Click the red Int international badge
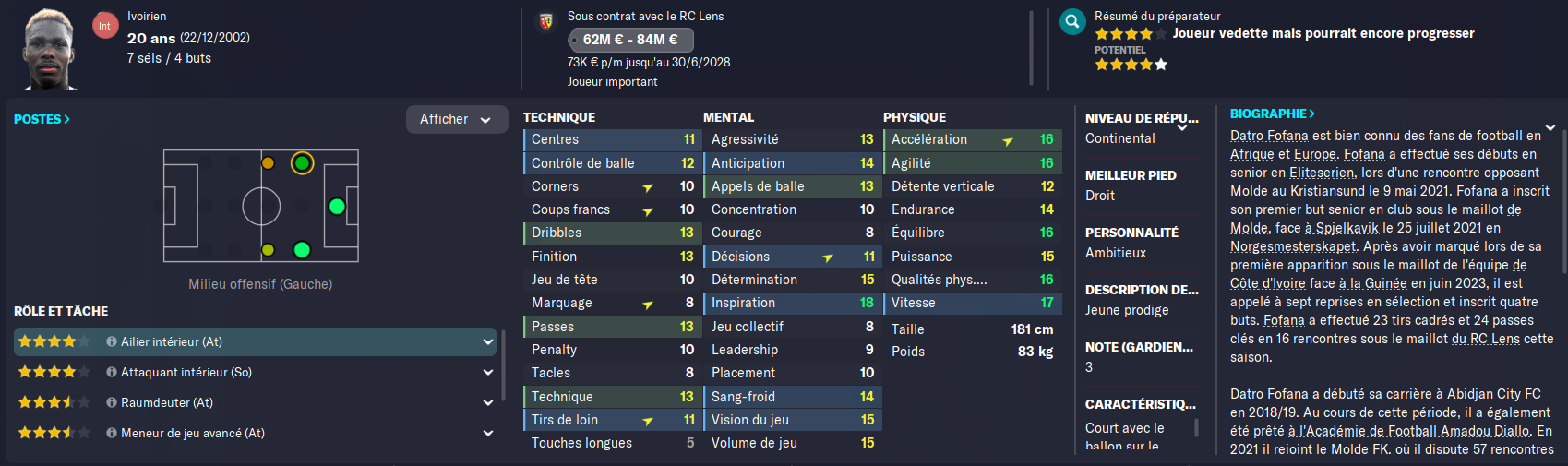 coord(105,26)
